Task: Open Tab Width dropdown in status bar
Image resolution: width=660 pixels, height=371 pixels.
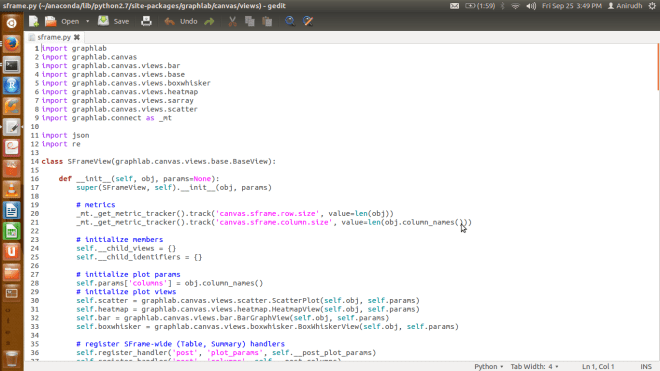Action: point(535,366)
